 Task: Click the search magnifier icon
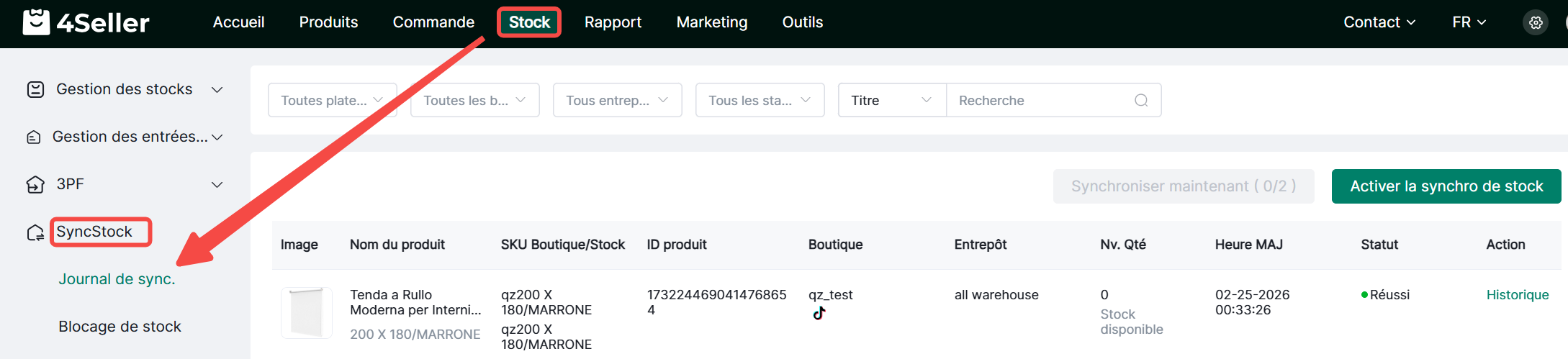(1141, 101)
